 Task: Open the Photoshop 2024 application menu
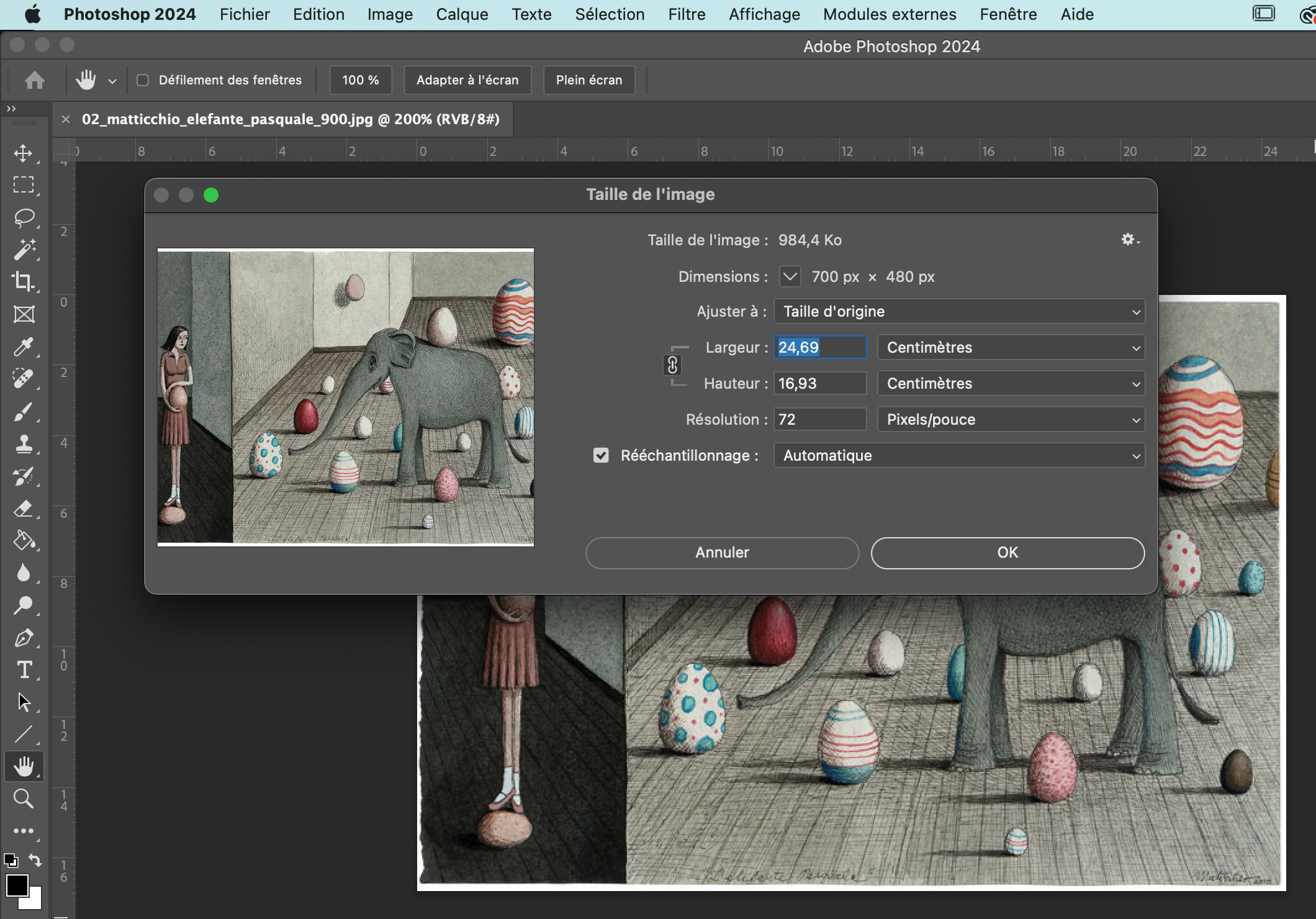[x=130, y=14]
